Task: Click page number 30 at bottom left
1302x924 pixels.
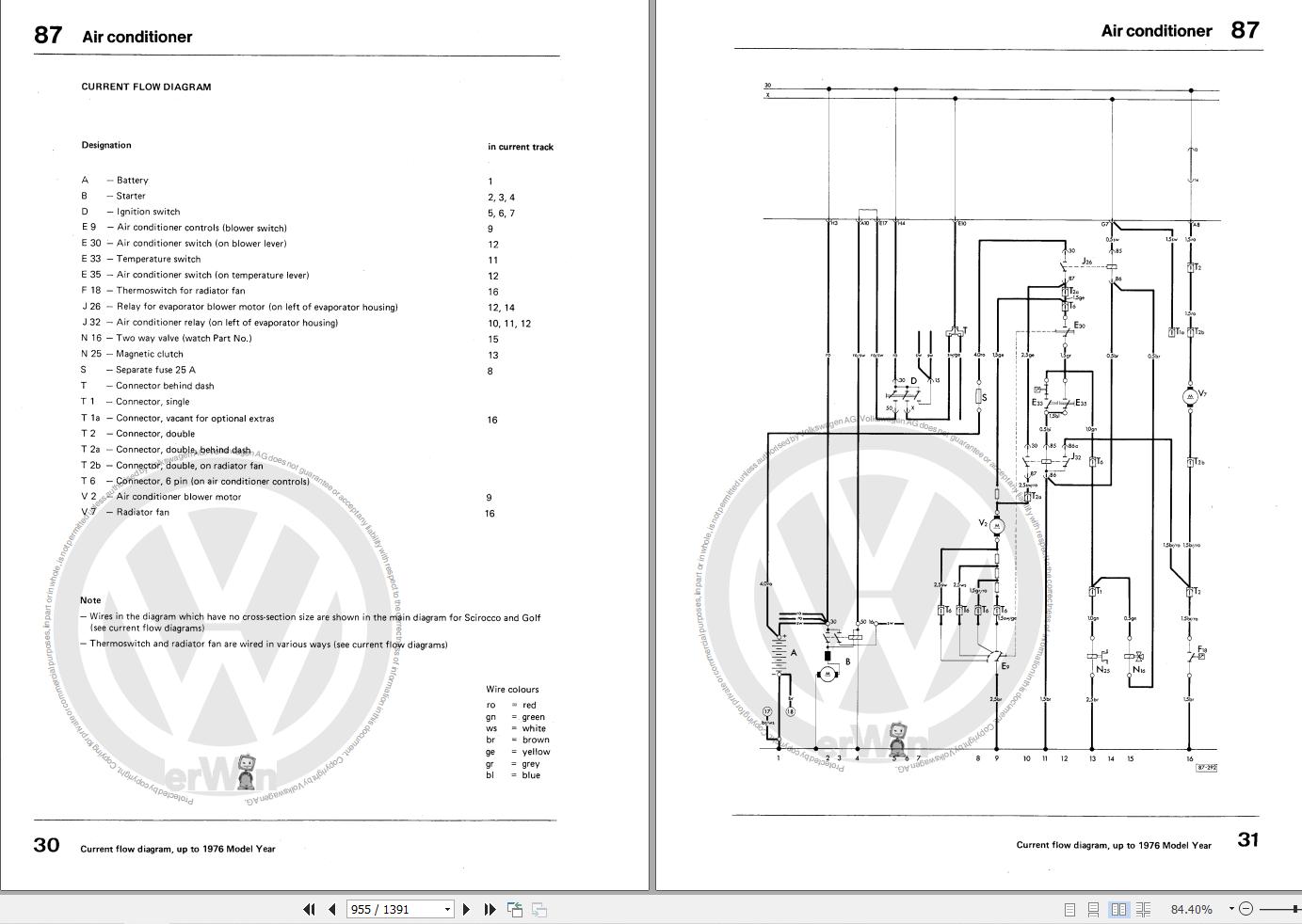Action: coord(47,845)
